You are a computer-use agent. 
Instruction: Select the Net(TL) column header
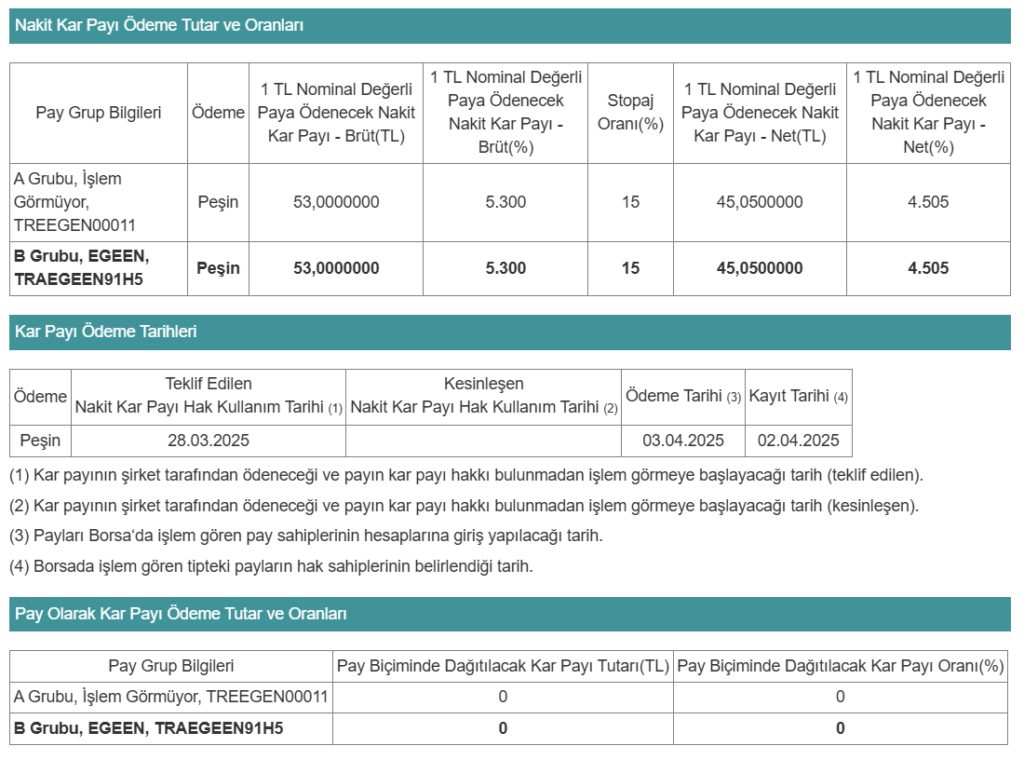760,113
